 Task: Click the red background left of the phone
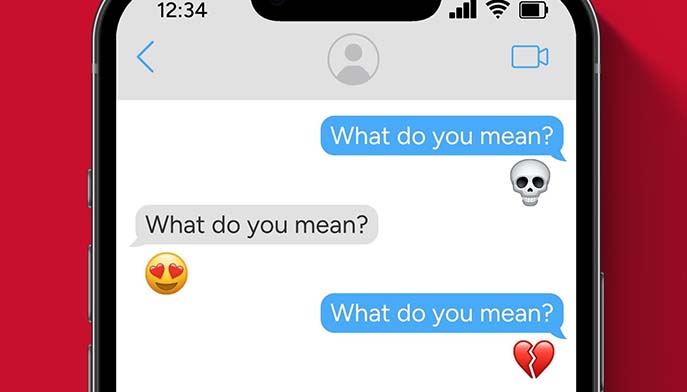[x=44, y=197]
